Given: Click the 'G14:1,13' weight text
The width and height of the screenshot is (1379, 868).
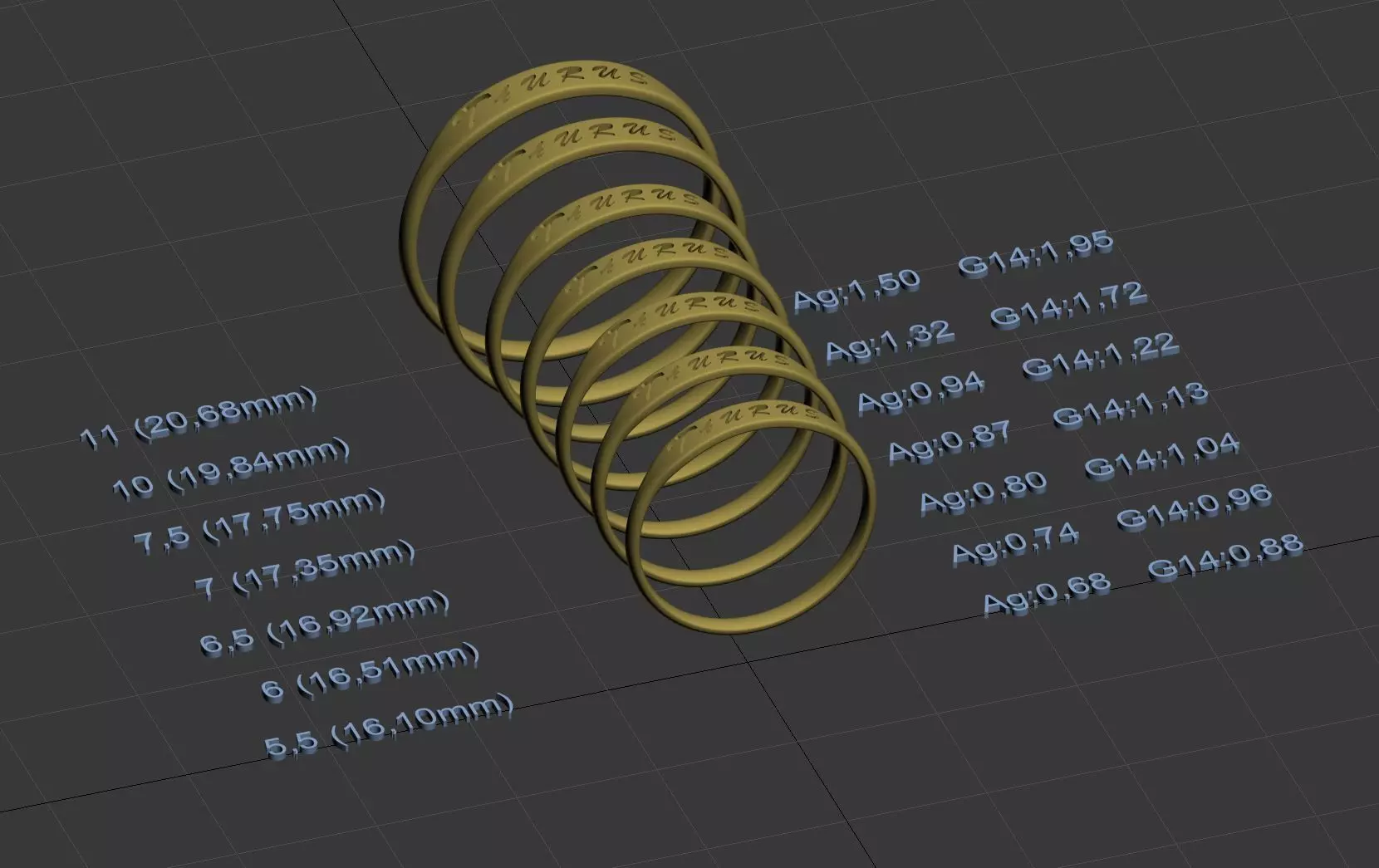Looking at the screenshot, I should (1132, 406).
